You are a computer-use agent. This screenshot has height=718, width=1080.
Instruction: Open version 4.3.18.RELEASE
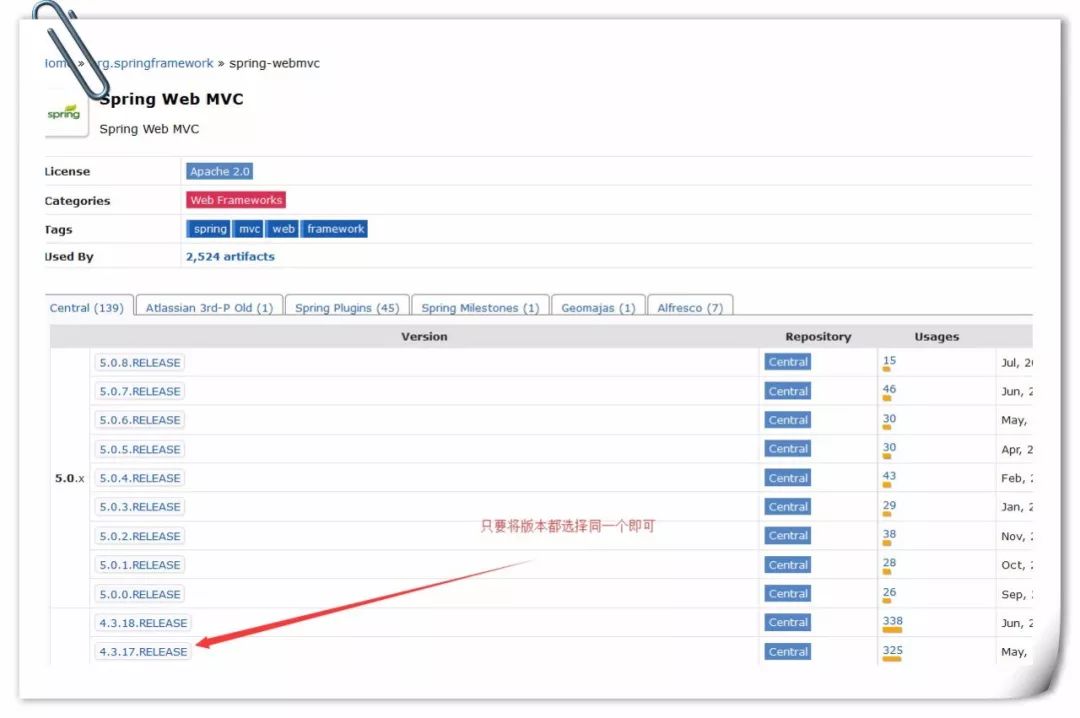point(143,623)
